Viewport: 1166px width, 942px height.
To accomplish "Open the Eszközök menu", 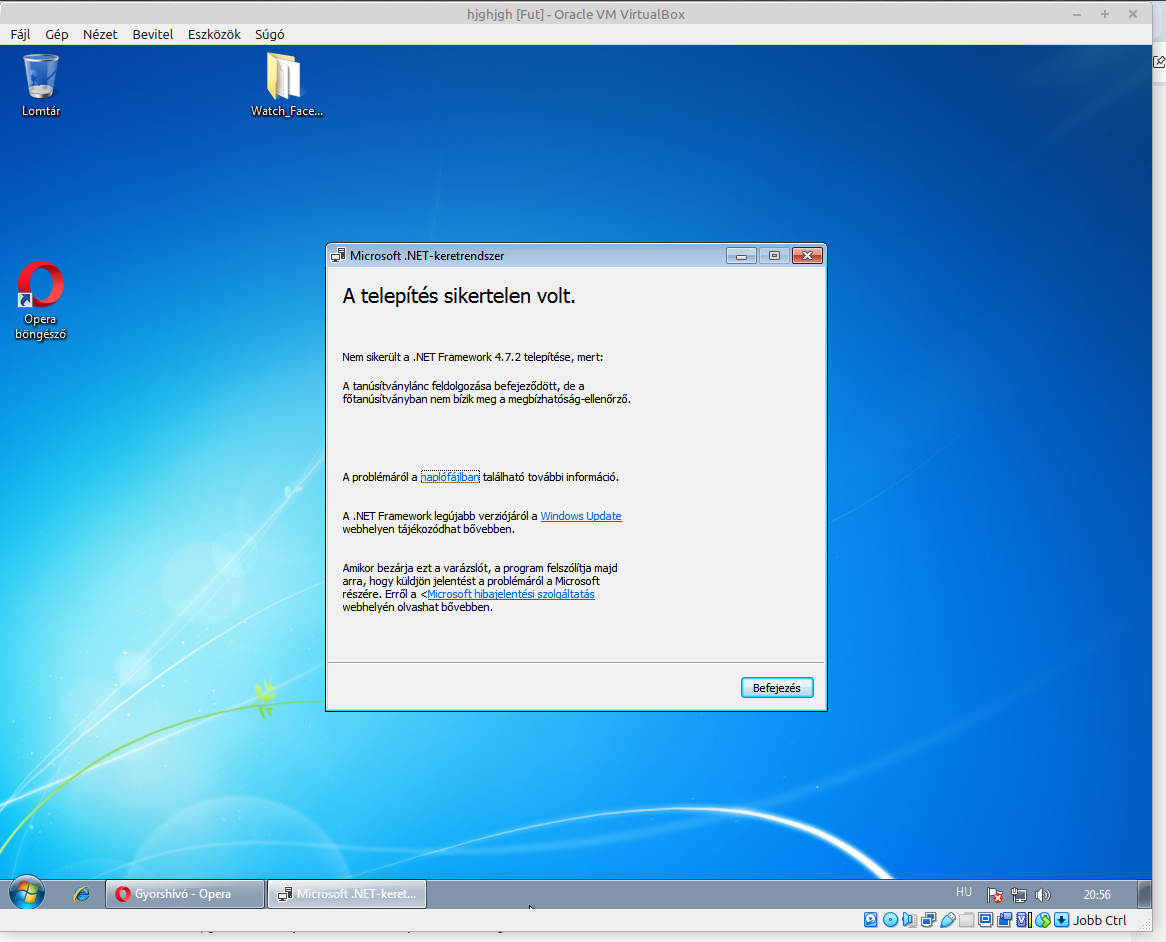I will (x=214, y=34).
